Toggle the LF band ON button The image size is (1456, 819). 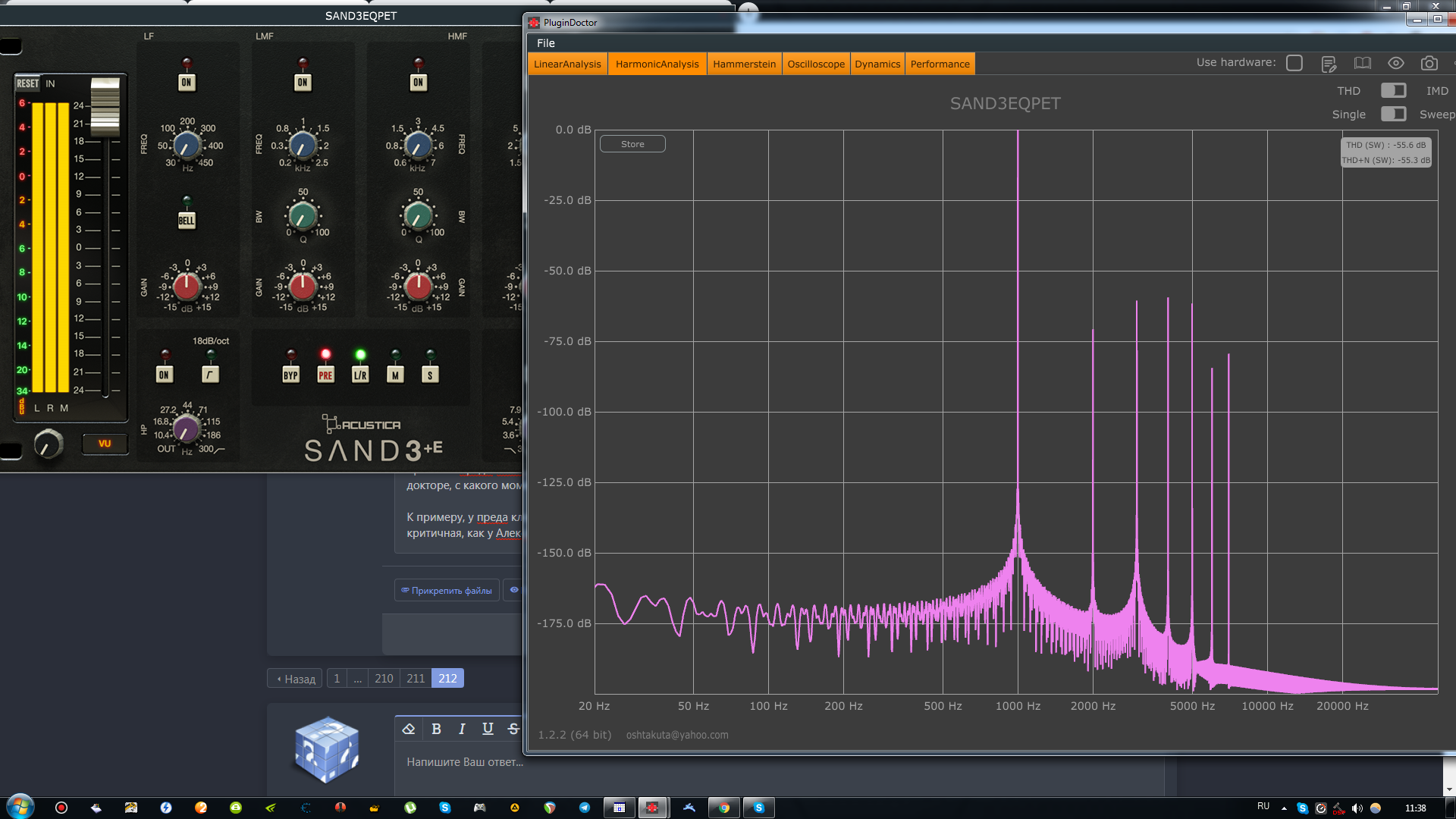tap(187, 82)
